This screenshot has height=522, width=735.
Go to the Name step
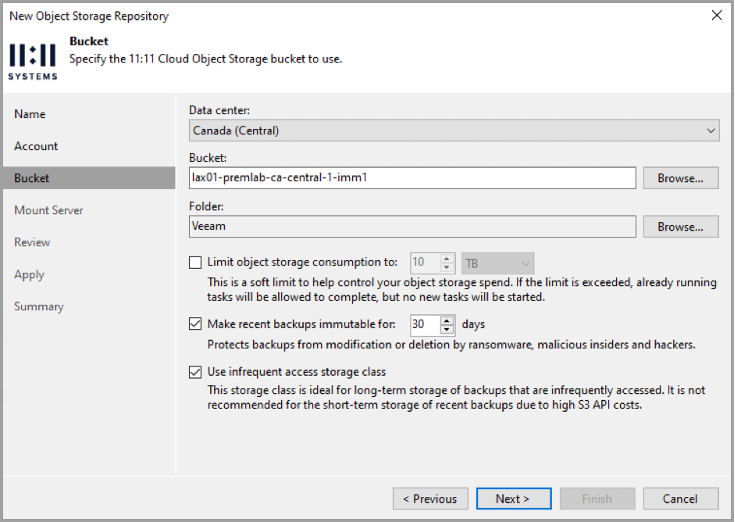[x=30, y=114]
